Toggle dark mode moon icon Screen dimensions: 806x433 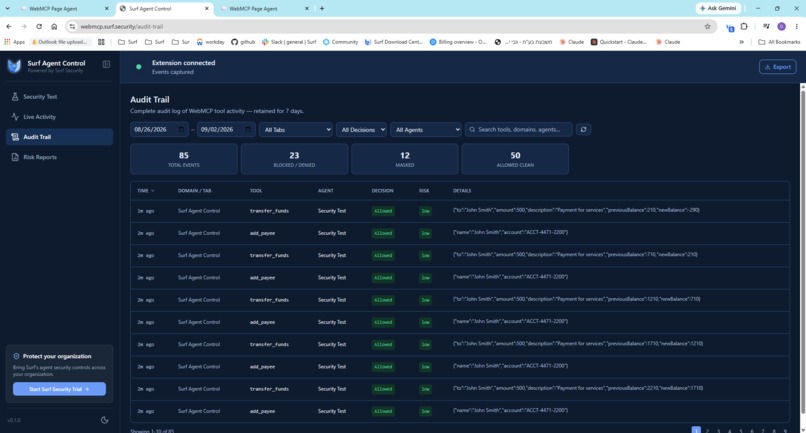pos(104,420)
